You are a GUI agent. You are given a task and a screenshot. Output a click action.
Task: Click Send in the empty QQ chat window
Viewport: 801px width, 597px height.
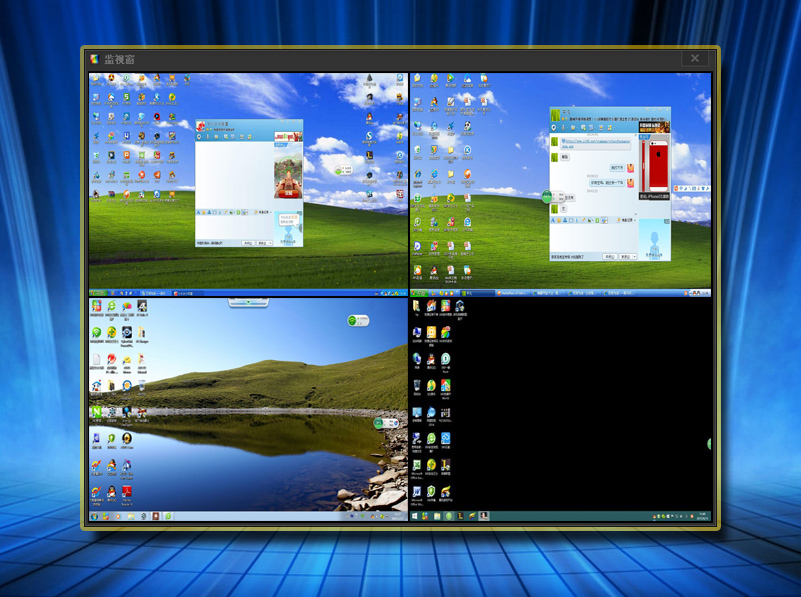(263, 243)
